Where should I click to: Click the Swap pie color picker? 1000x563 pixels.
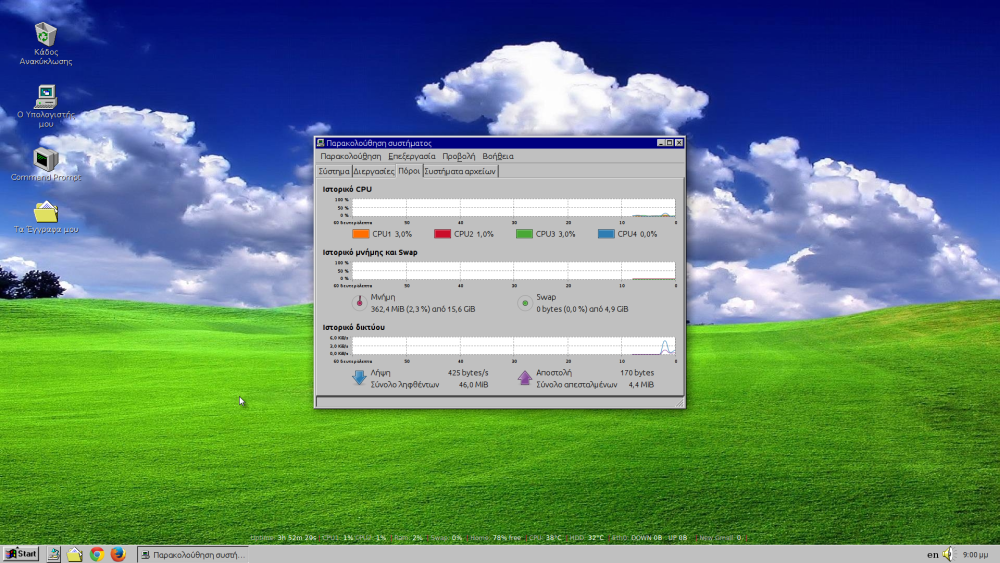[525, 303]
